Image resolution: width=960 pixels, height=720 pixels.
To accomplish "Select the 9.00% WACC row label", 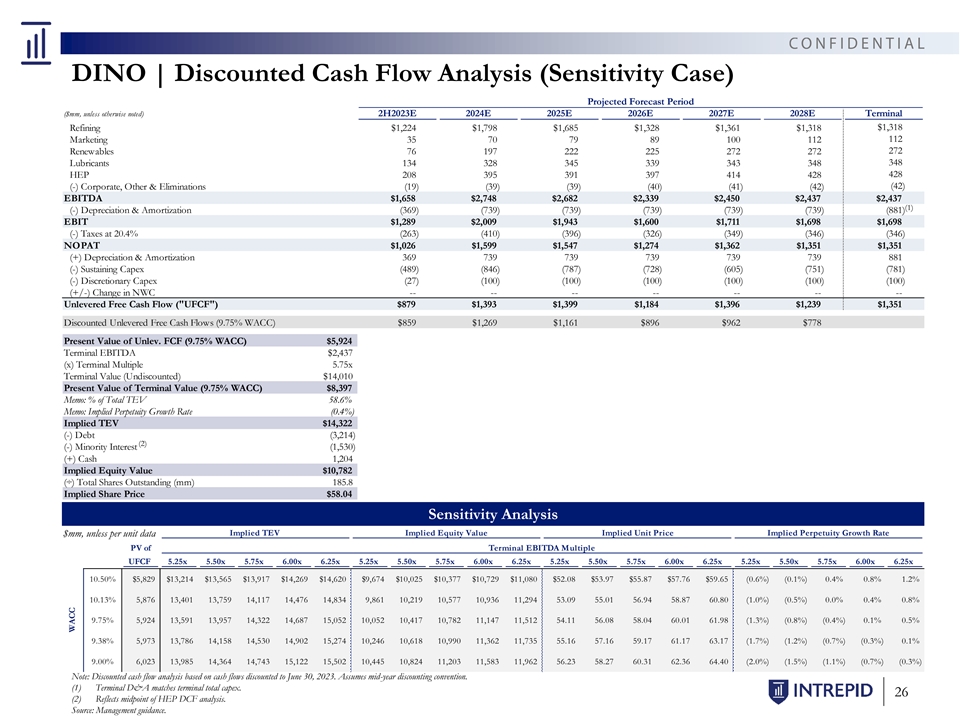I will coord(102,662).
